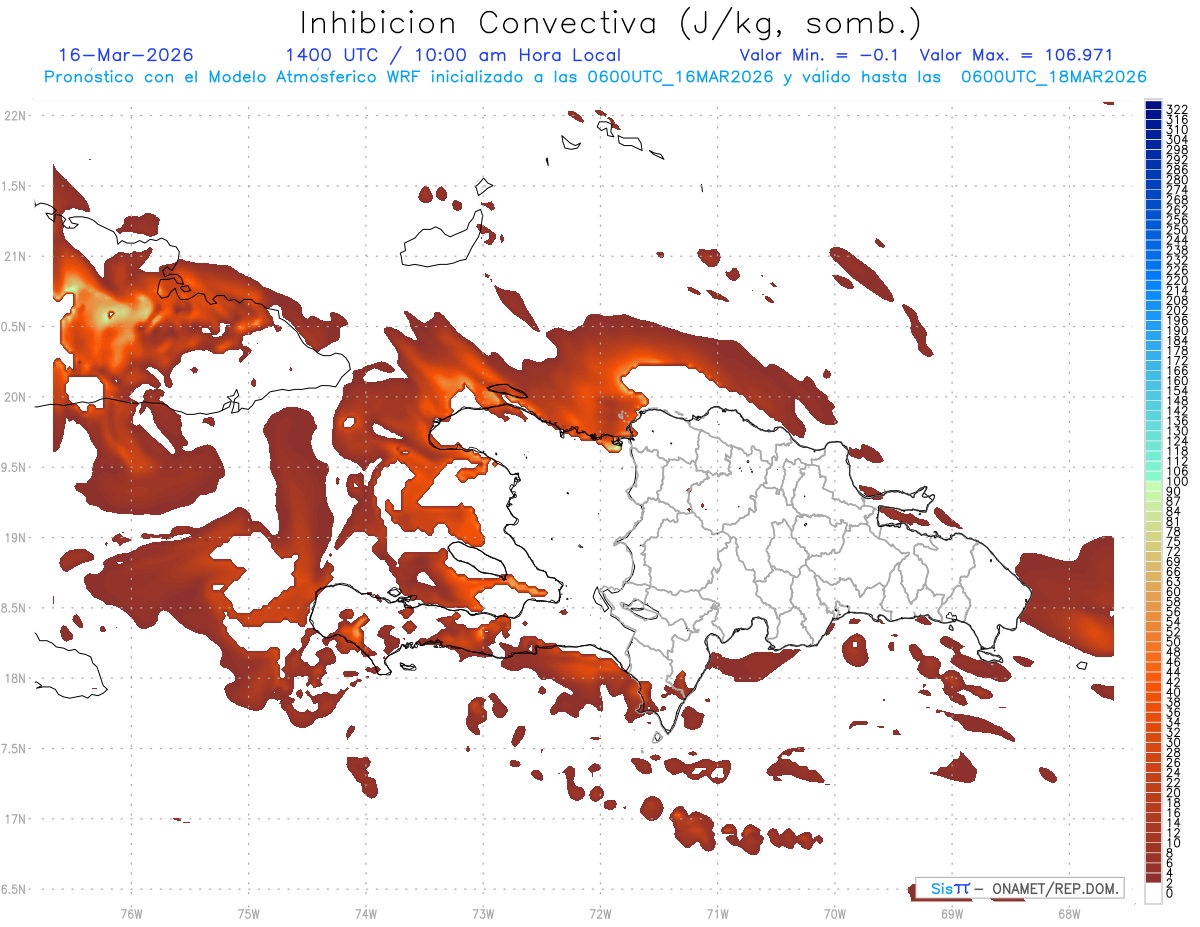The image size is (1200, 927).
Task: Click the '74W' longitude label
Action: [x=365, y=913]
